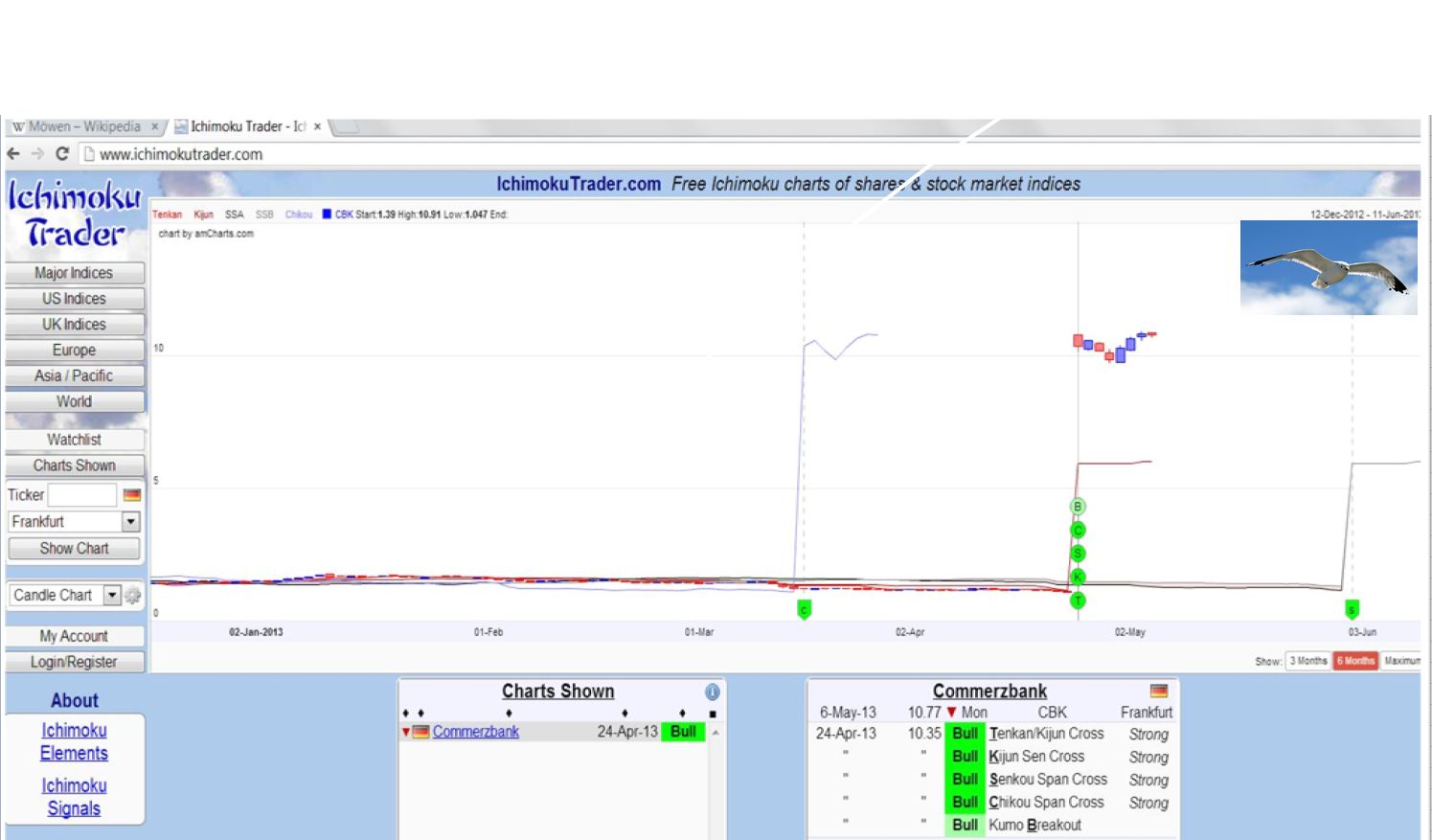Viewport: 1432px width, 840px height.
Task: Select the Chikou Span Cross signal row
Action: click(992, 803)
